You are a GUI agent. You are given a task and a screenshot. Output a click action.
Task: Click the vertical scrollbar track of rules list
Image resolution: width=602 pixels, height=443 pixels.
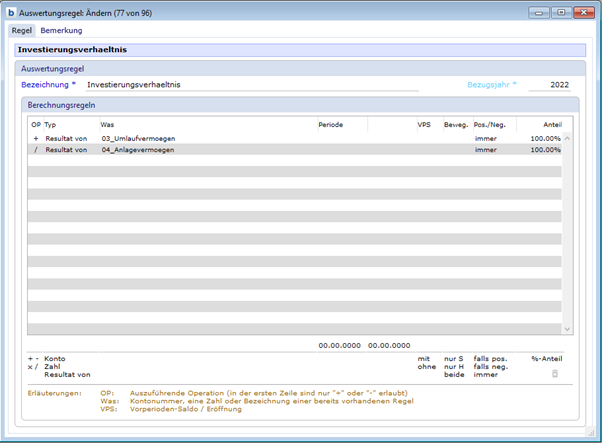coord(568,230)
